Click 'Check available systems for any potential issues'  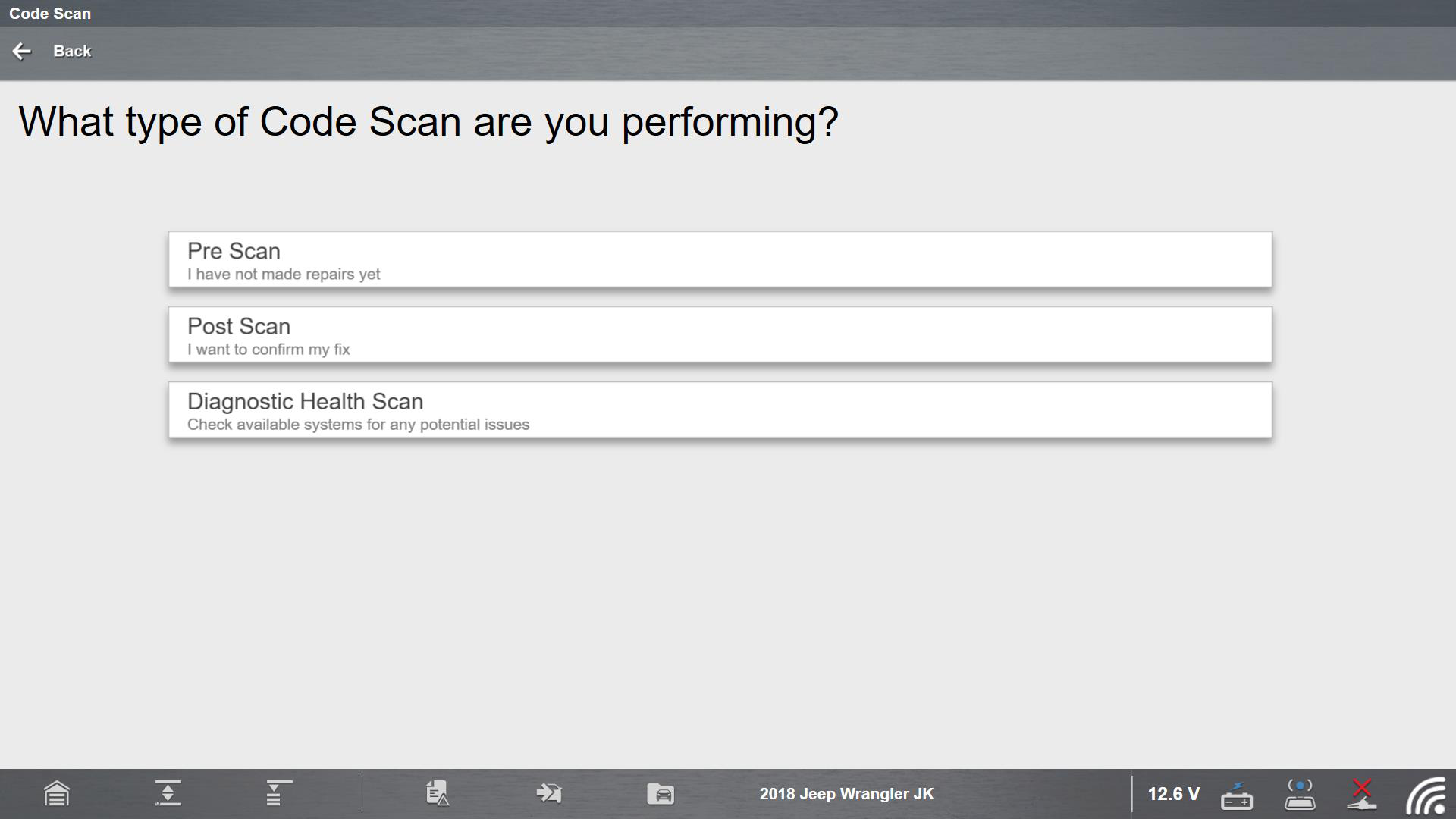358,425
